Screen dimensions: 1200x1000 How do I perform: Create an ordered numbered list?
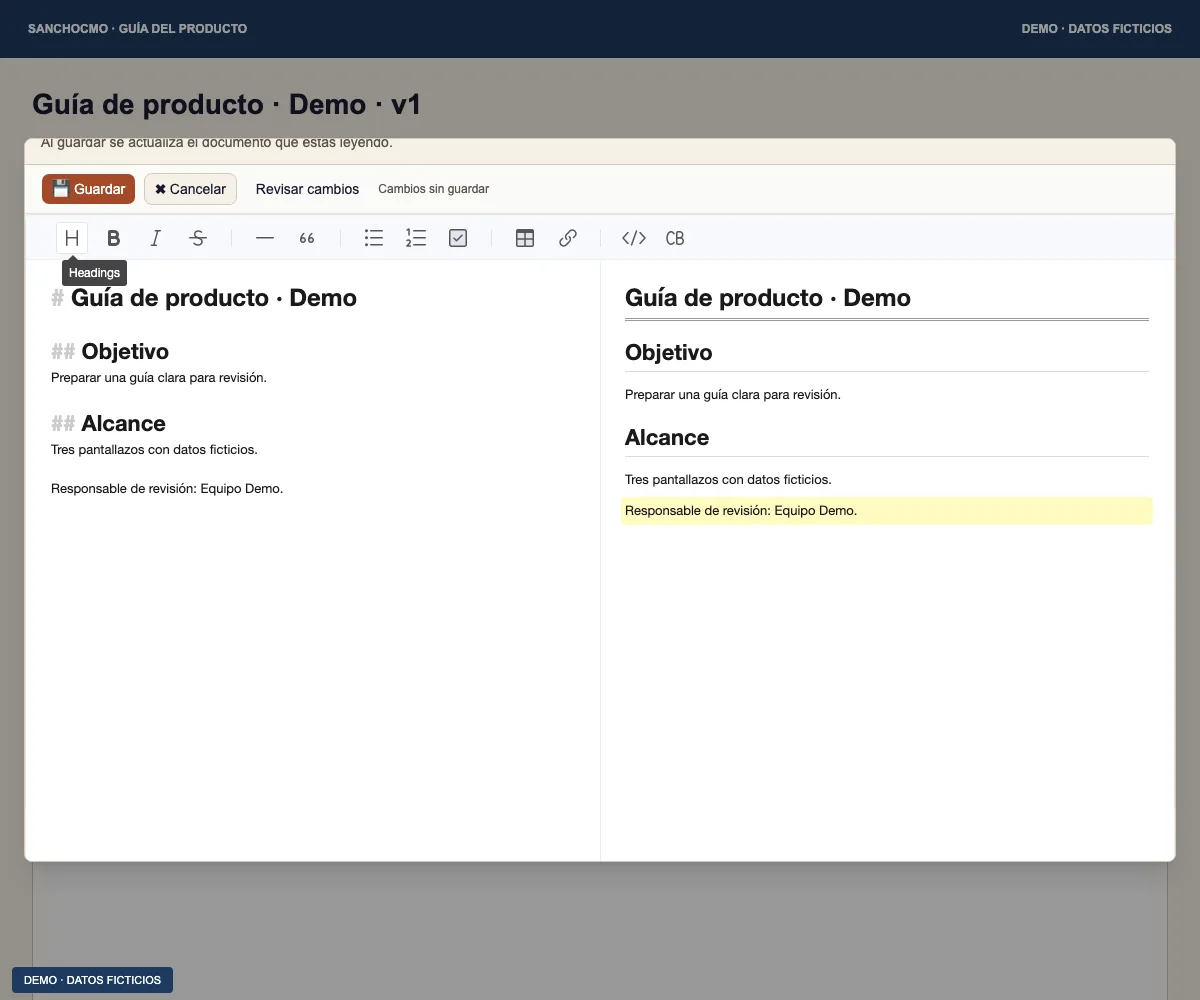tap(416, 238)
